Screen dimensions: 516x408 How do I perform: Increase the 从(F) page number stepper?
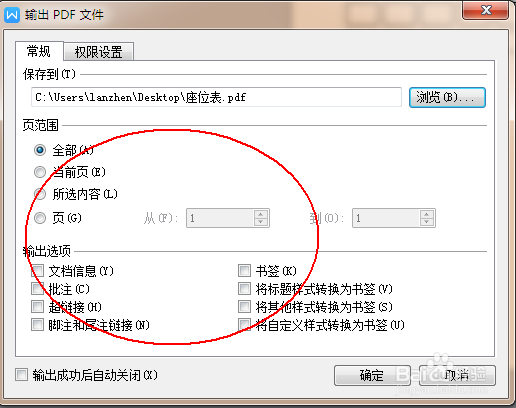tap(261, 214)
